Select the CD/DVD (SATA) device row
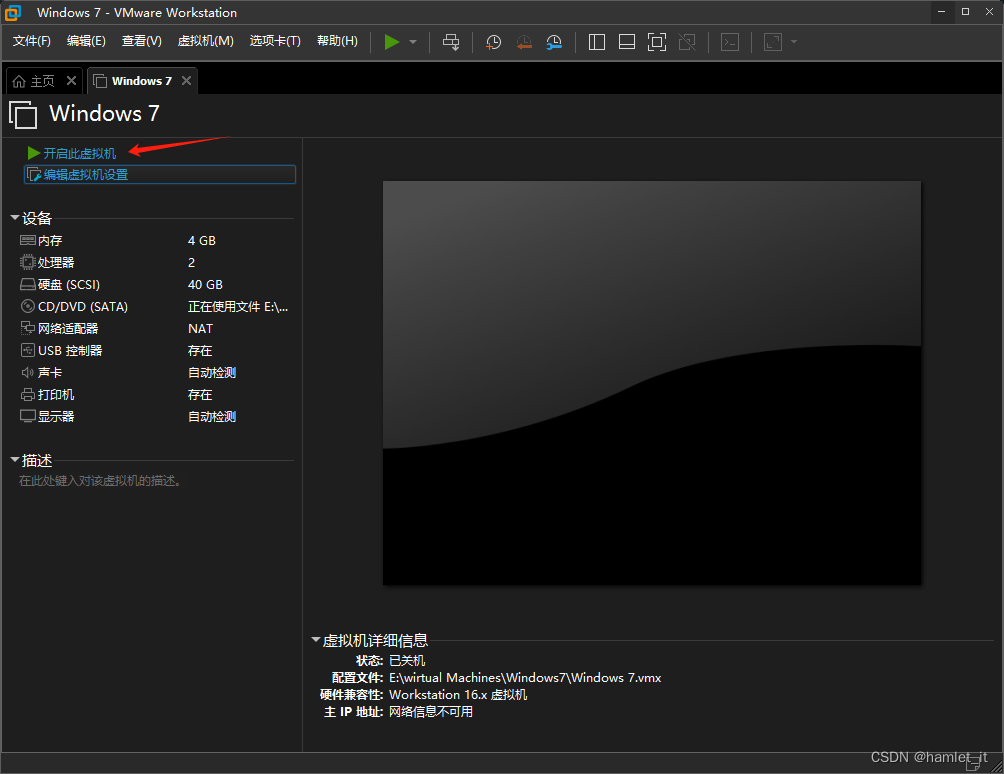 (x=156, y=307)
